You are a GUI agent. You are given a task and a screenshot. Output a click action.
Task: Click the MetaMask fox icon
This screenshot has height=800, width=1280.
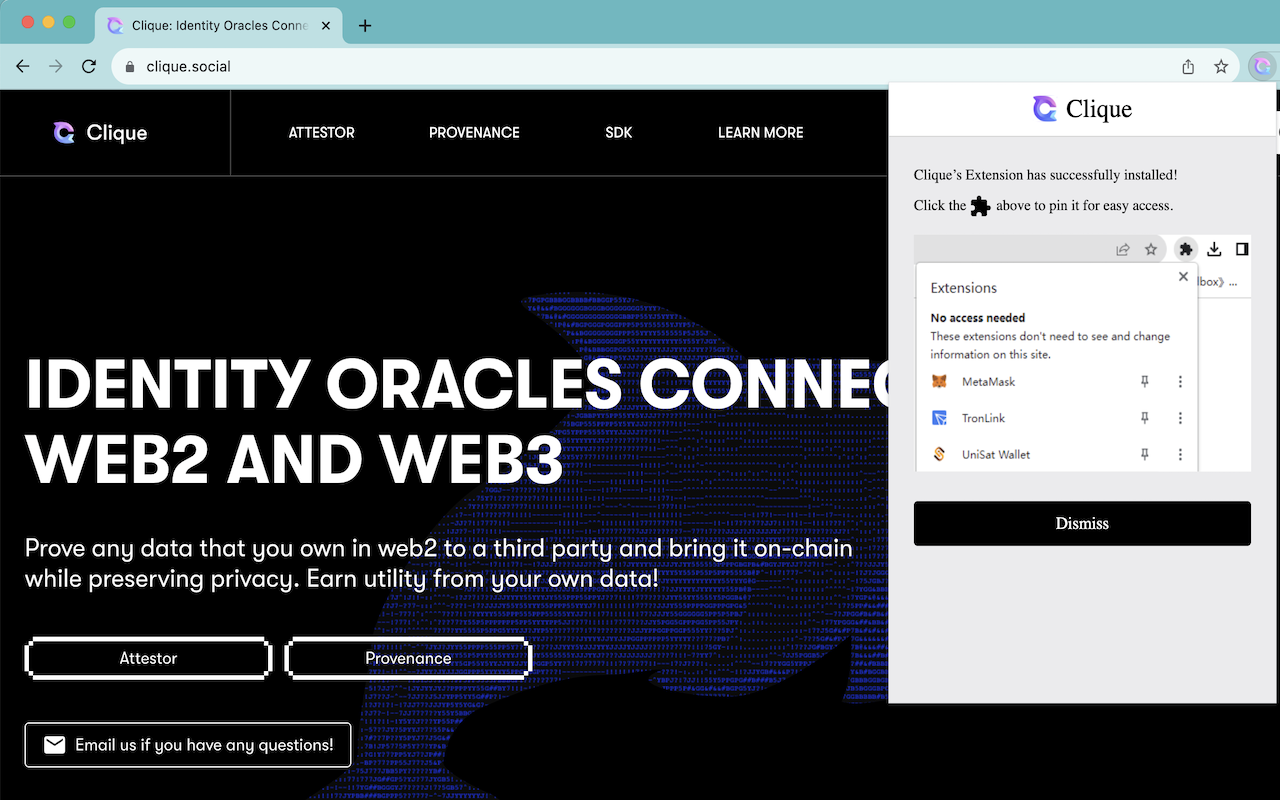[938, 381]
